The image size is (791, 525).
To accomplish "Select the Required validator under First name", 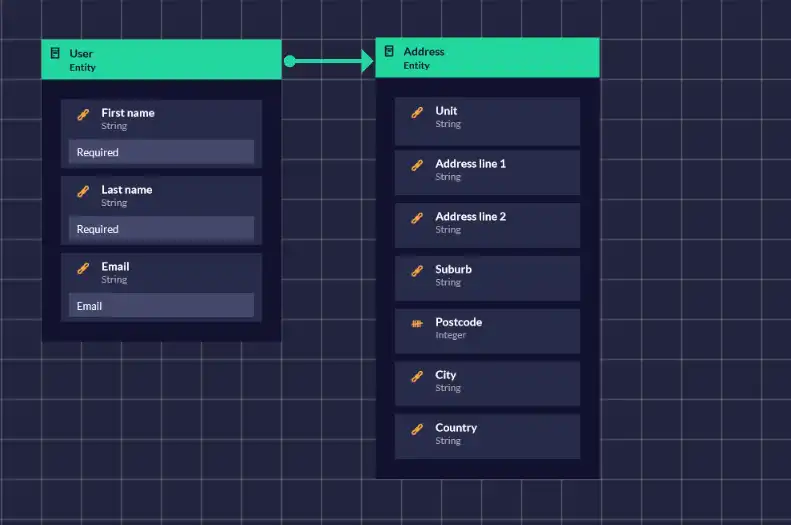I will [161, 152].
